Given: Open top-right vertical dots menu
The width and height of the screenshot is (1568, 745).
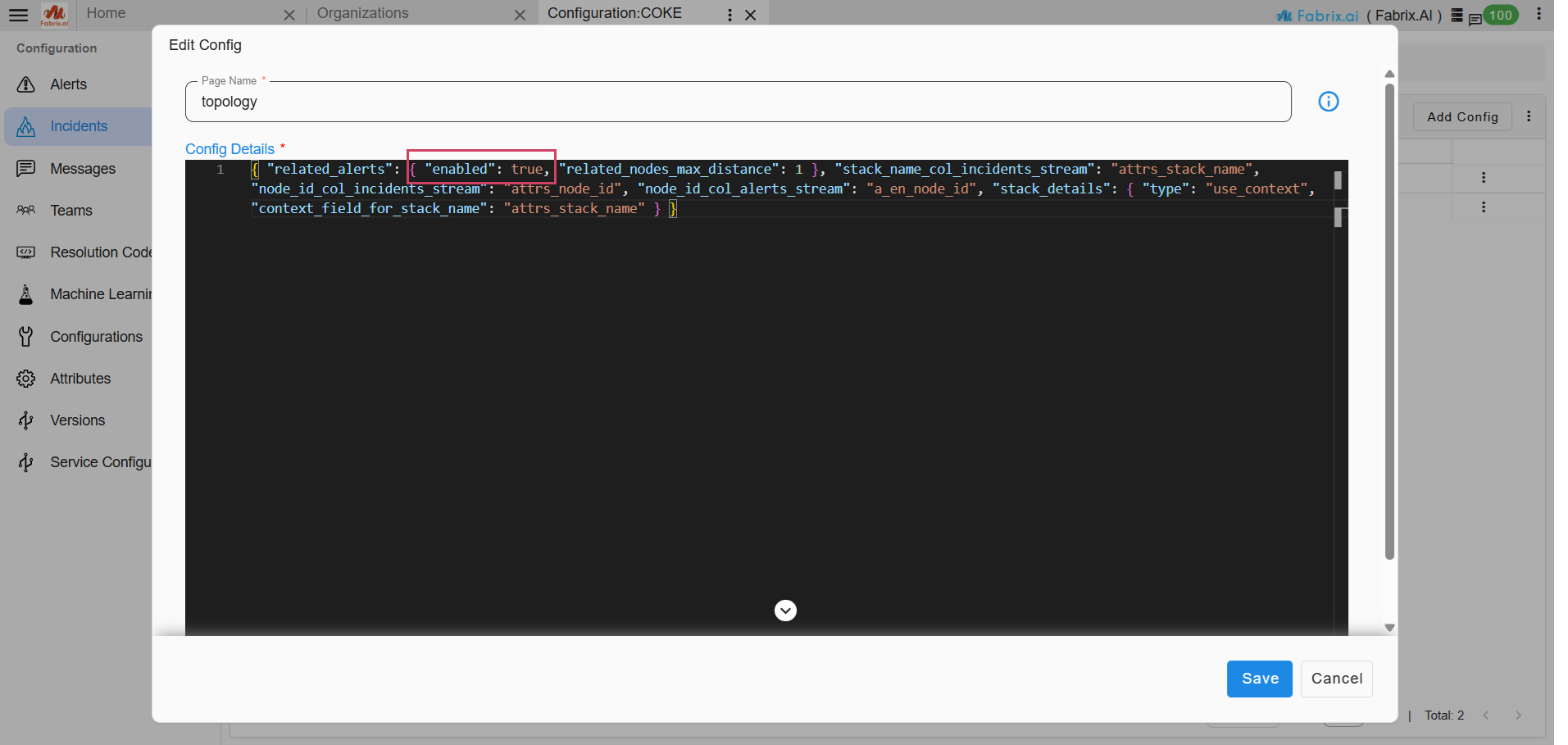Looking at the screenshot, I should (1539, 14).
